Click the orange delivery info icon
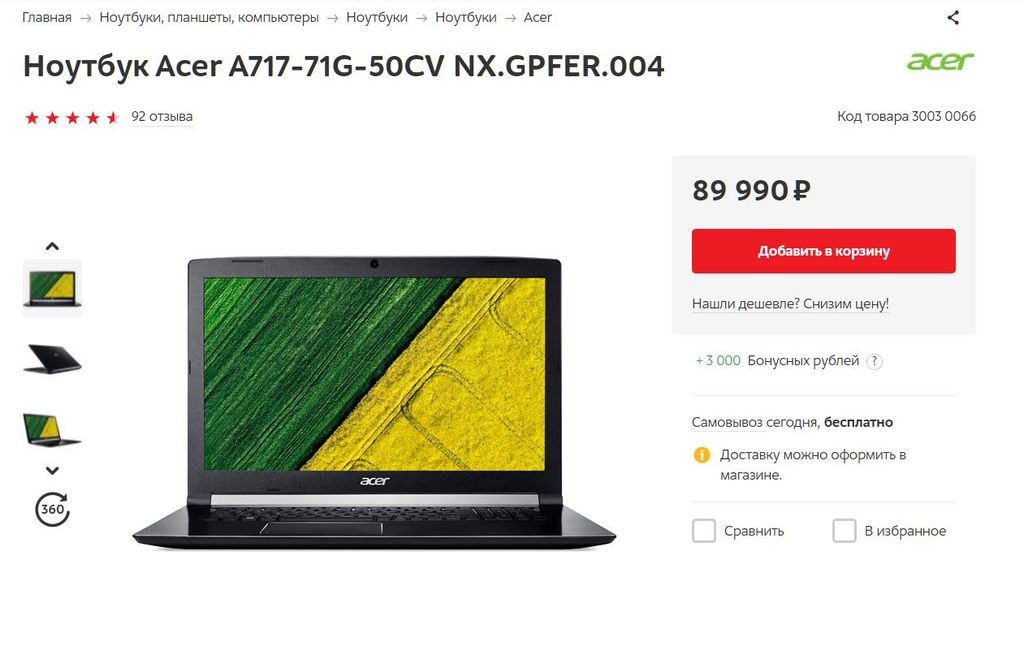1024x663 pixels. tap(701, 455)
